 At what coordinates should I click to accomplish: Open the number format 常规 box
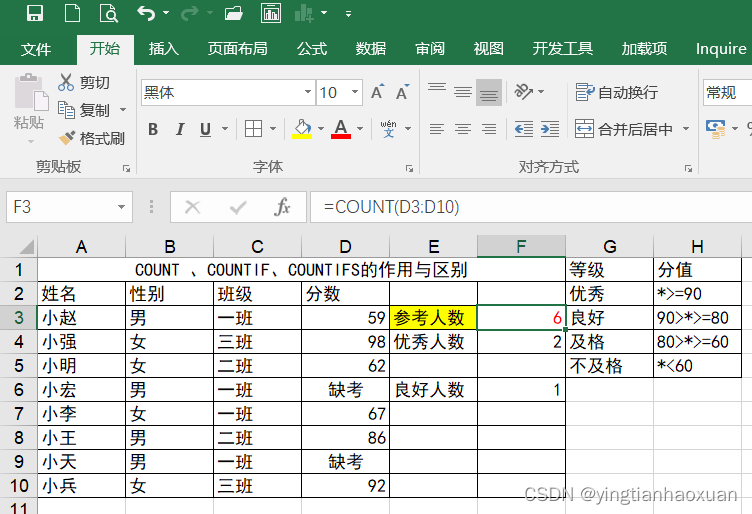pyautogui.click(x=728, y=92)
